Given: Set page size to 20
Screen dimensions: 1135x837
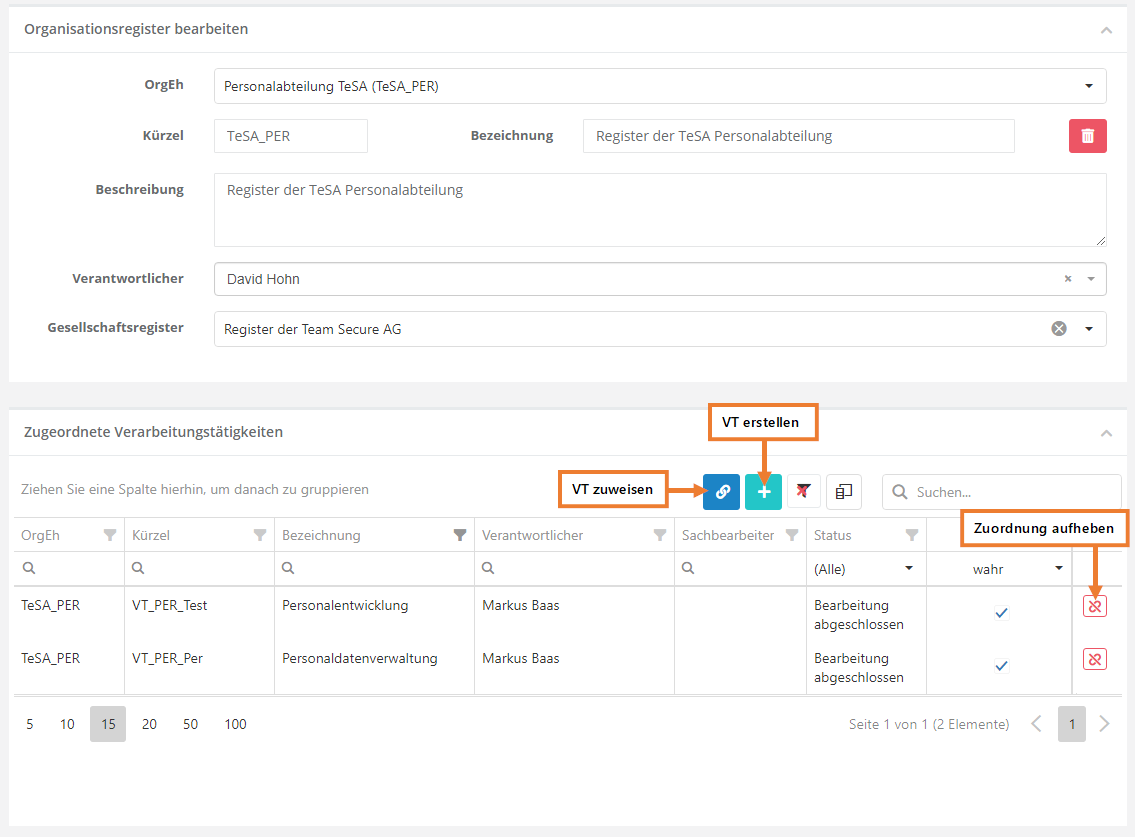Looking at the screenshot, I should click(149, 724).
